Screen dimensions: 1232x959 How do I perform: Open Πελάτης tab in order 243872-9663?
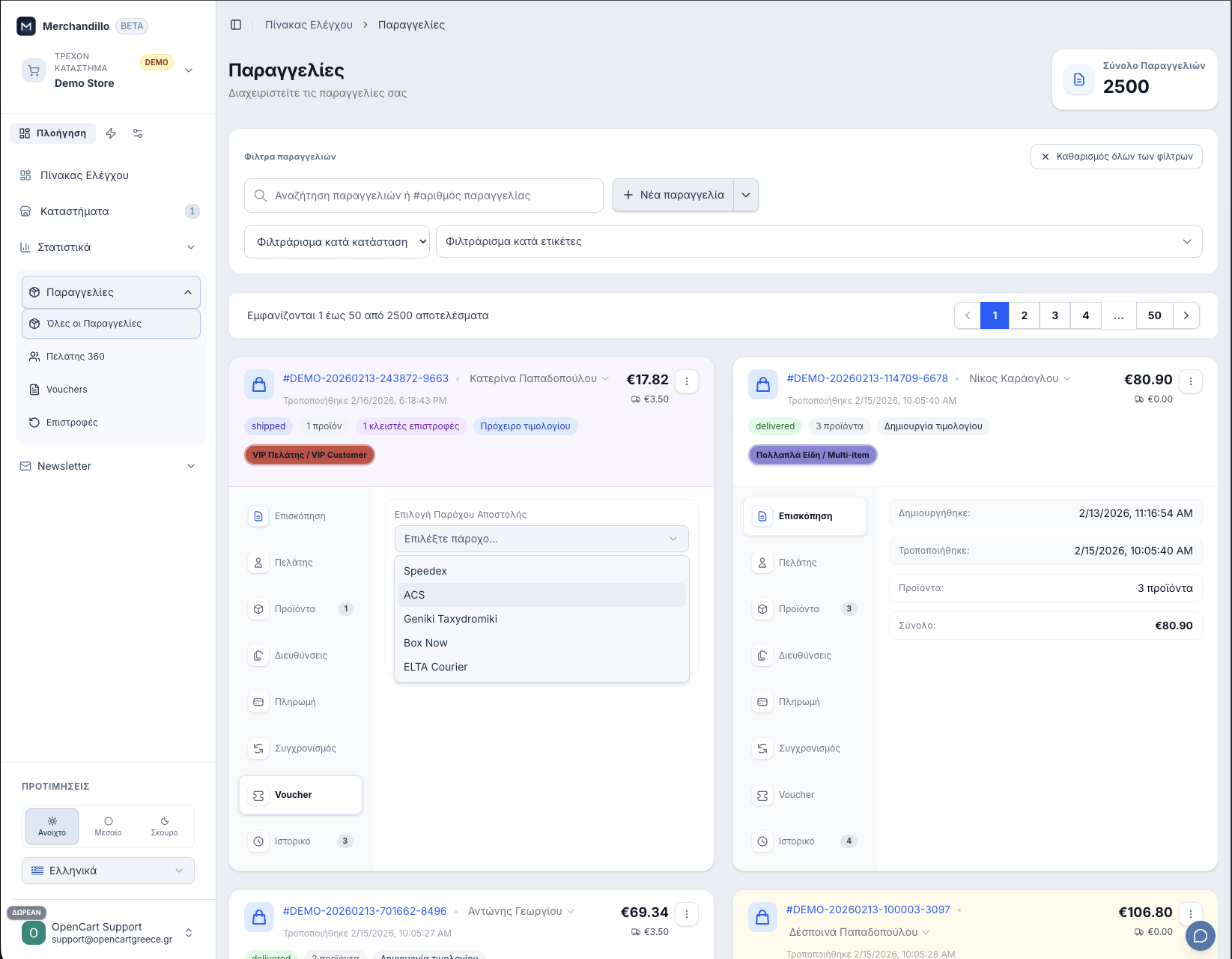coord(300,563)
